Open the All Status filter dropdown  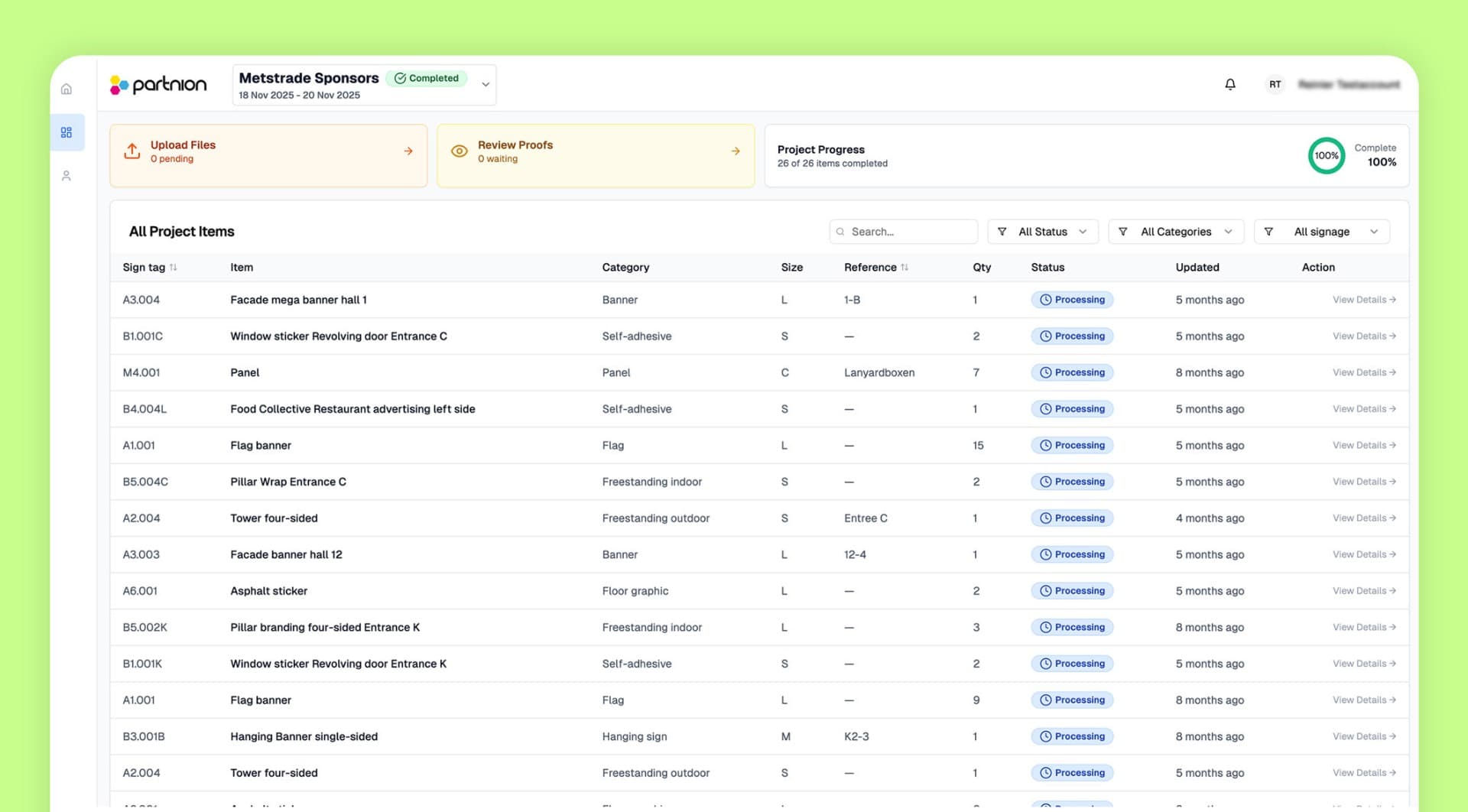point(1043,232)
